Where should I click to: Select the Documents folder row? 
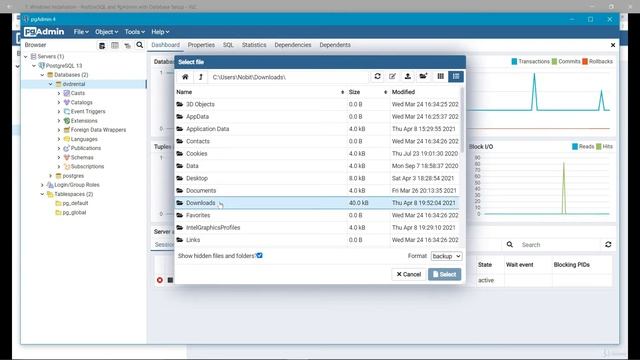(317, 191)
